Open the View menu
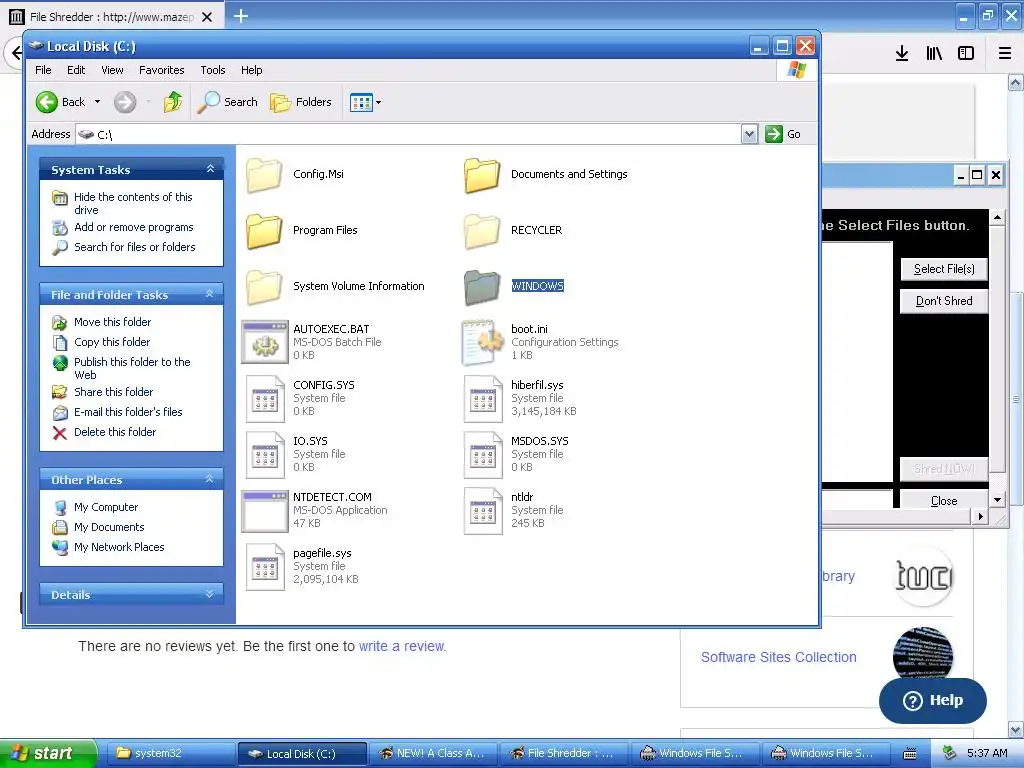This screenshot has height=768, width=1024. point(112,70)
